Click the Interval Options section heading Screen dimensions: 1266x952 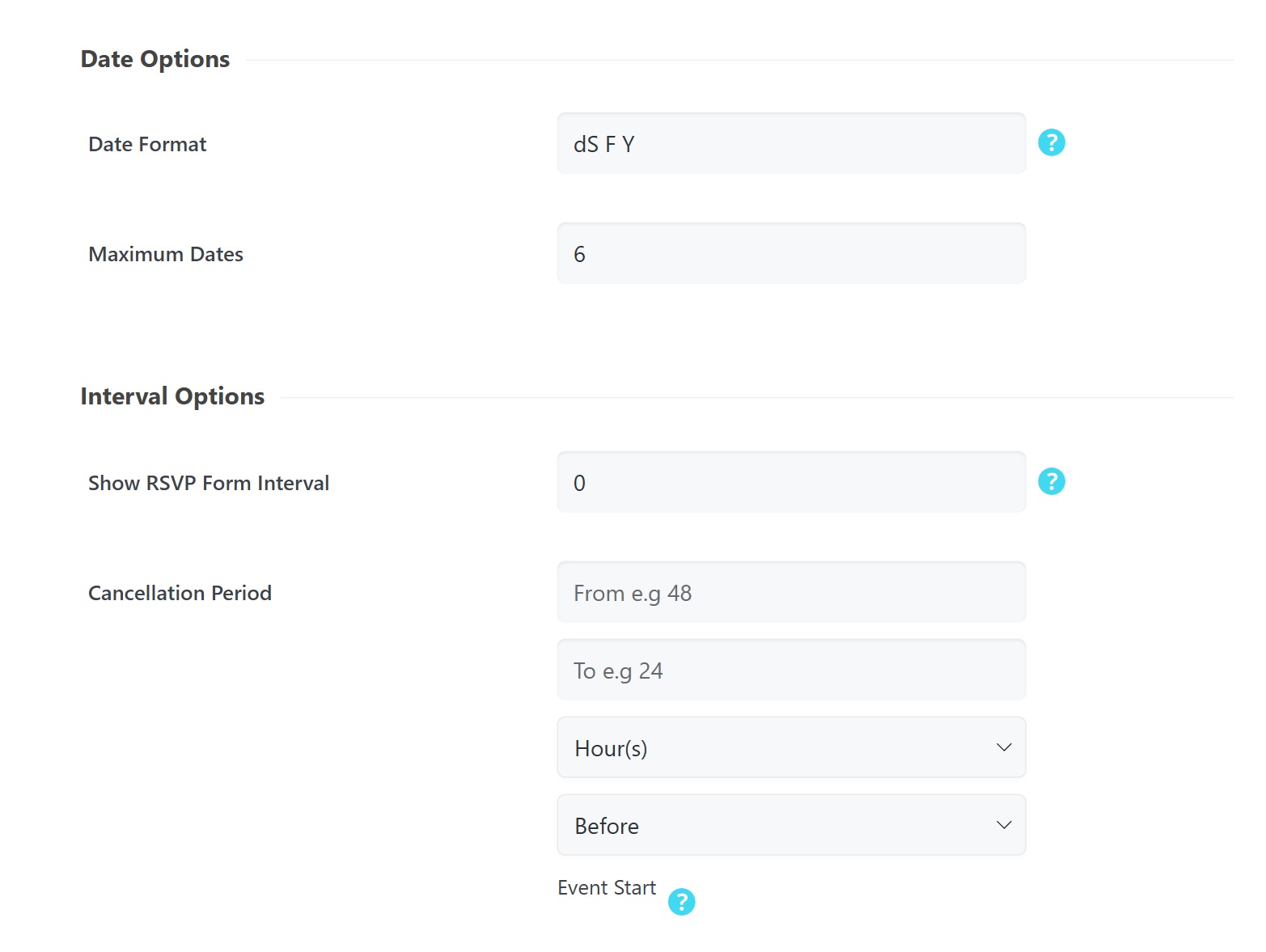pos(172,396)
